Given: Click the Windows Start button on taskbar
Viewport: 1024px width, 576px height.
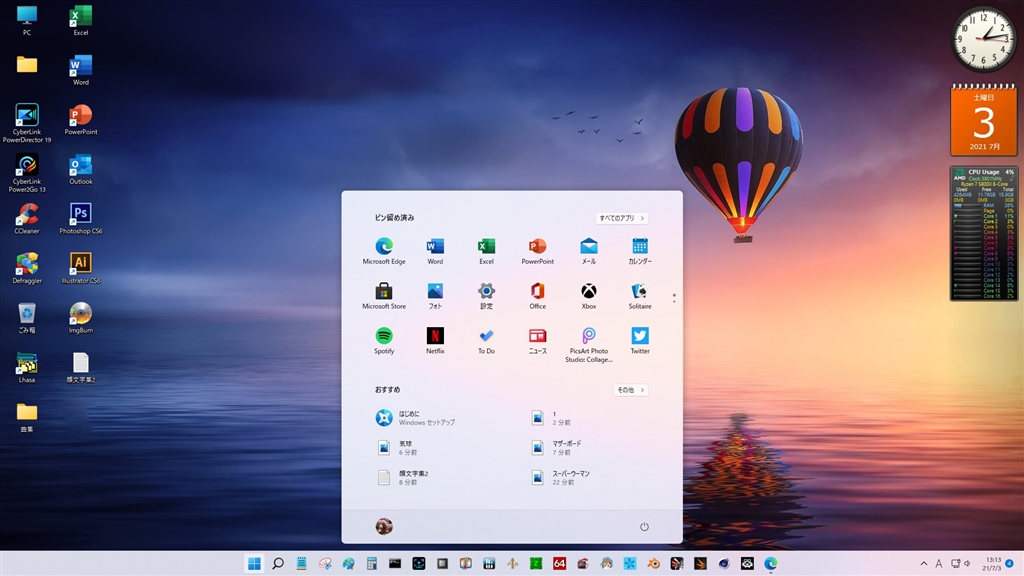Looking at the screenshot, I should coord(254,564).
